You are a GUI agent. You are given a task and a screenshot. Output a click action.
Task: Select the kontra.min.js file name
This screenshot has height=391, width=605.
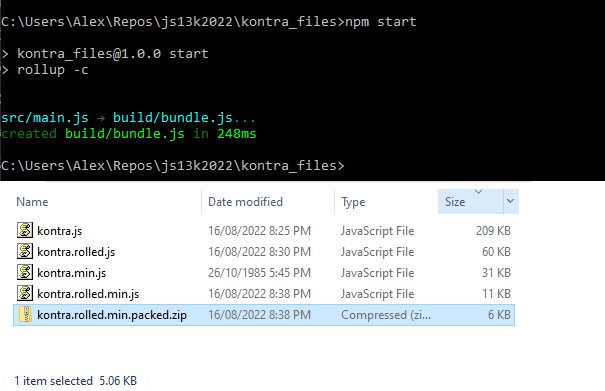pos(71,273)
